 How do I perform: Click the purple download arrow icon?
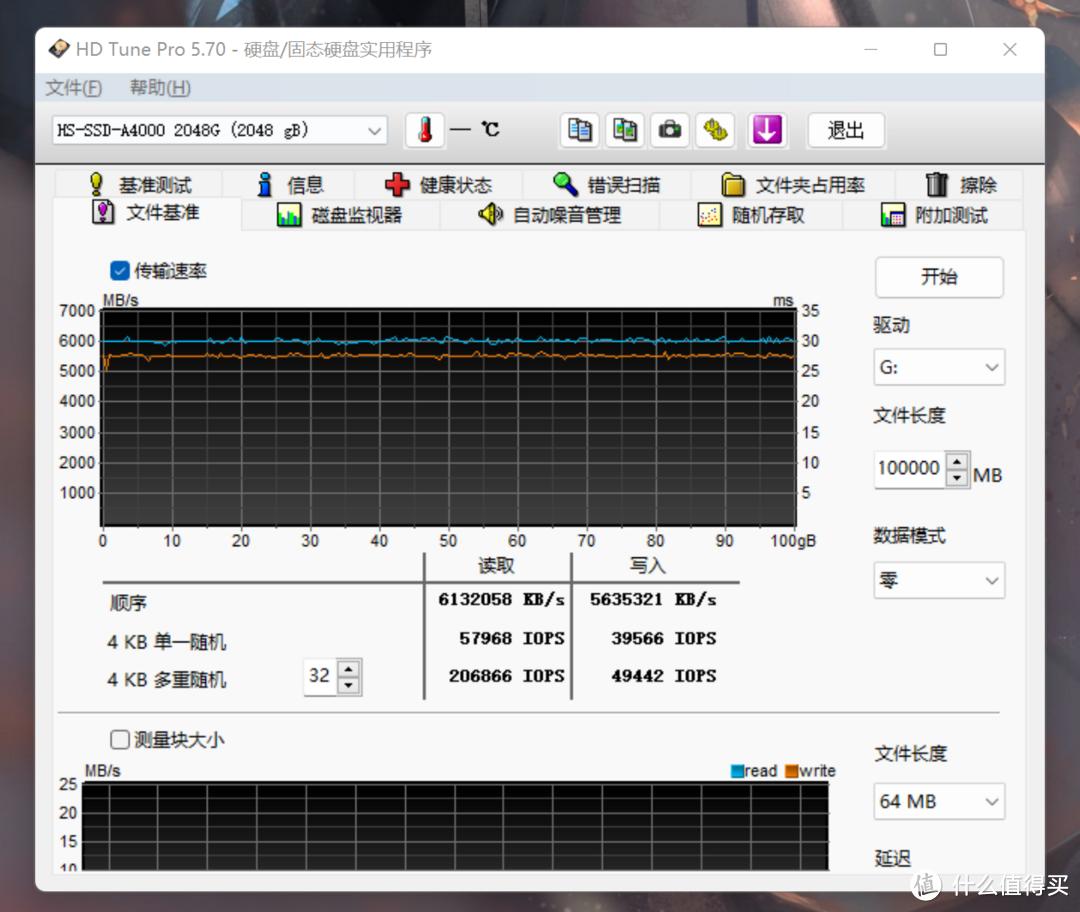[x=767, y=130]
